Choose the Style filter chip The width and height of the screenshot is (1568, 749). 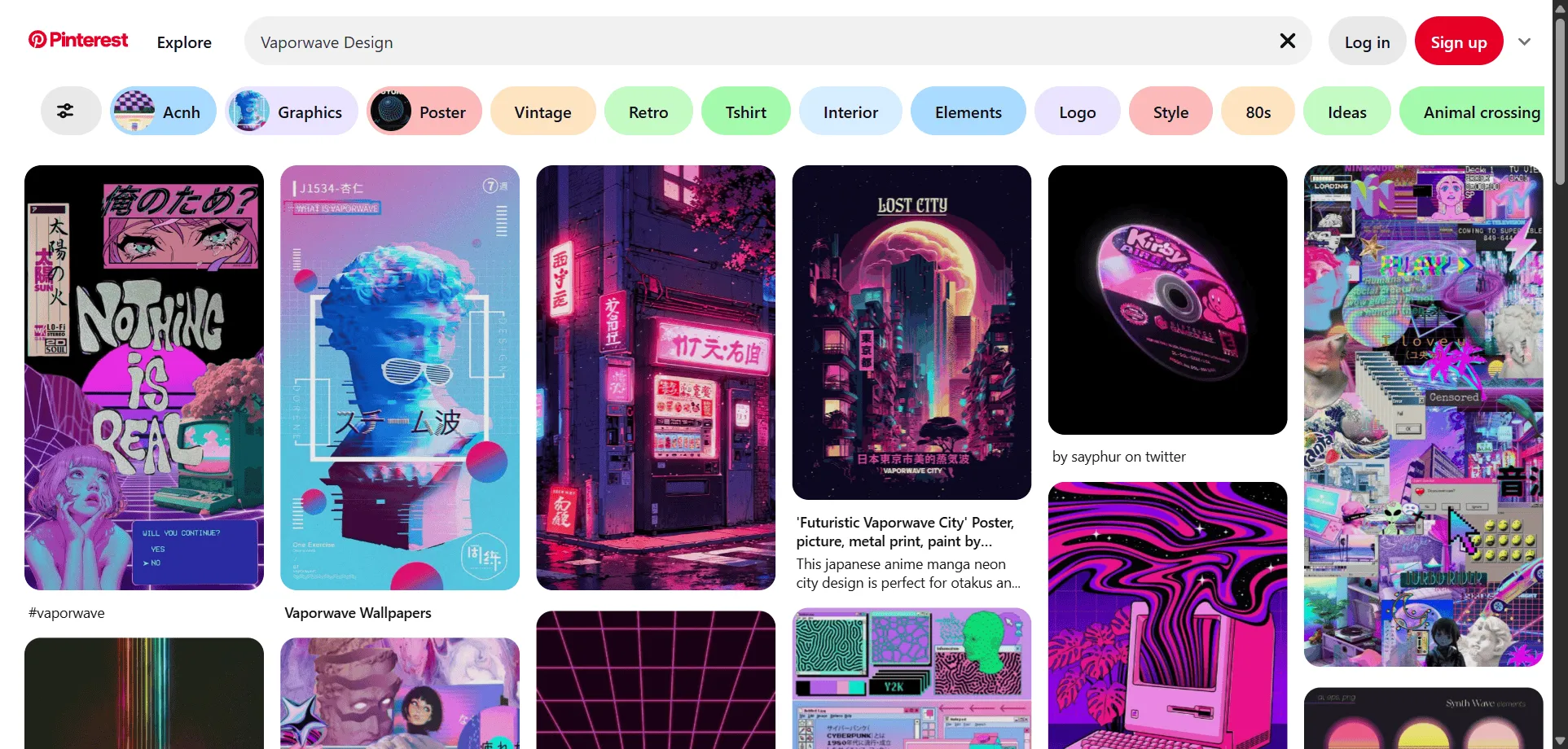1171,112
